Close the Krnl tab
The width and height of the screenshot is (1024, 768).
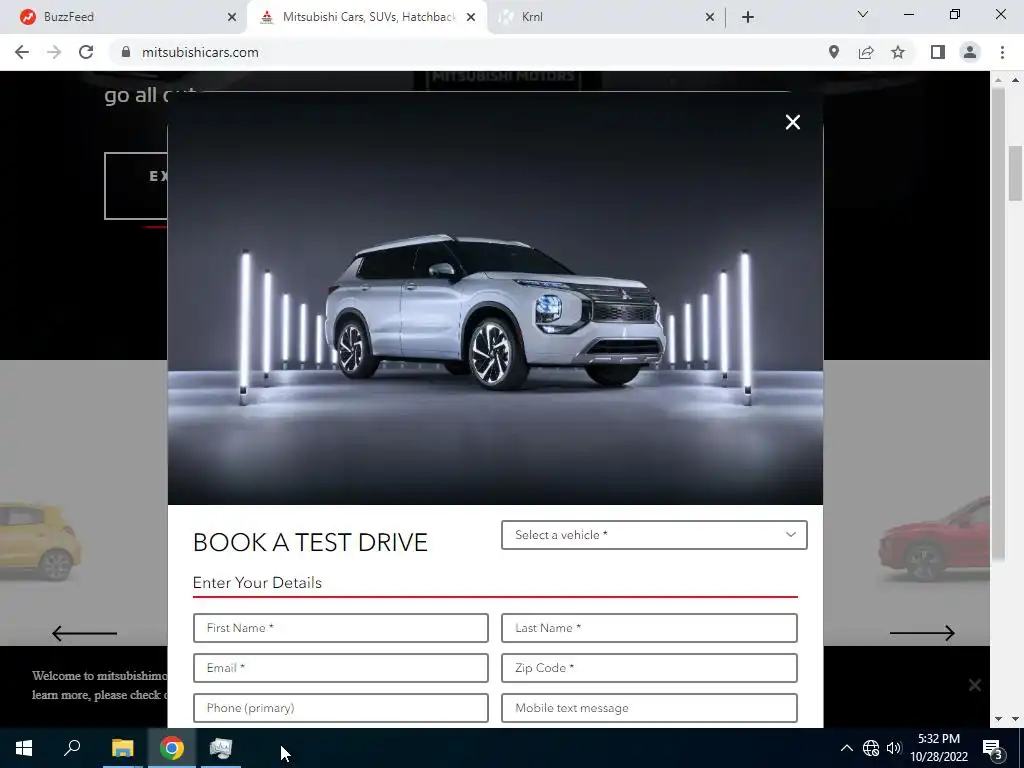[710, 17]
